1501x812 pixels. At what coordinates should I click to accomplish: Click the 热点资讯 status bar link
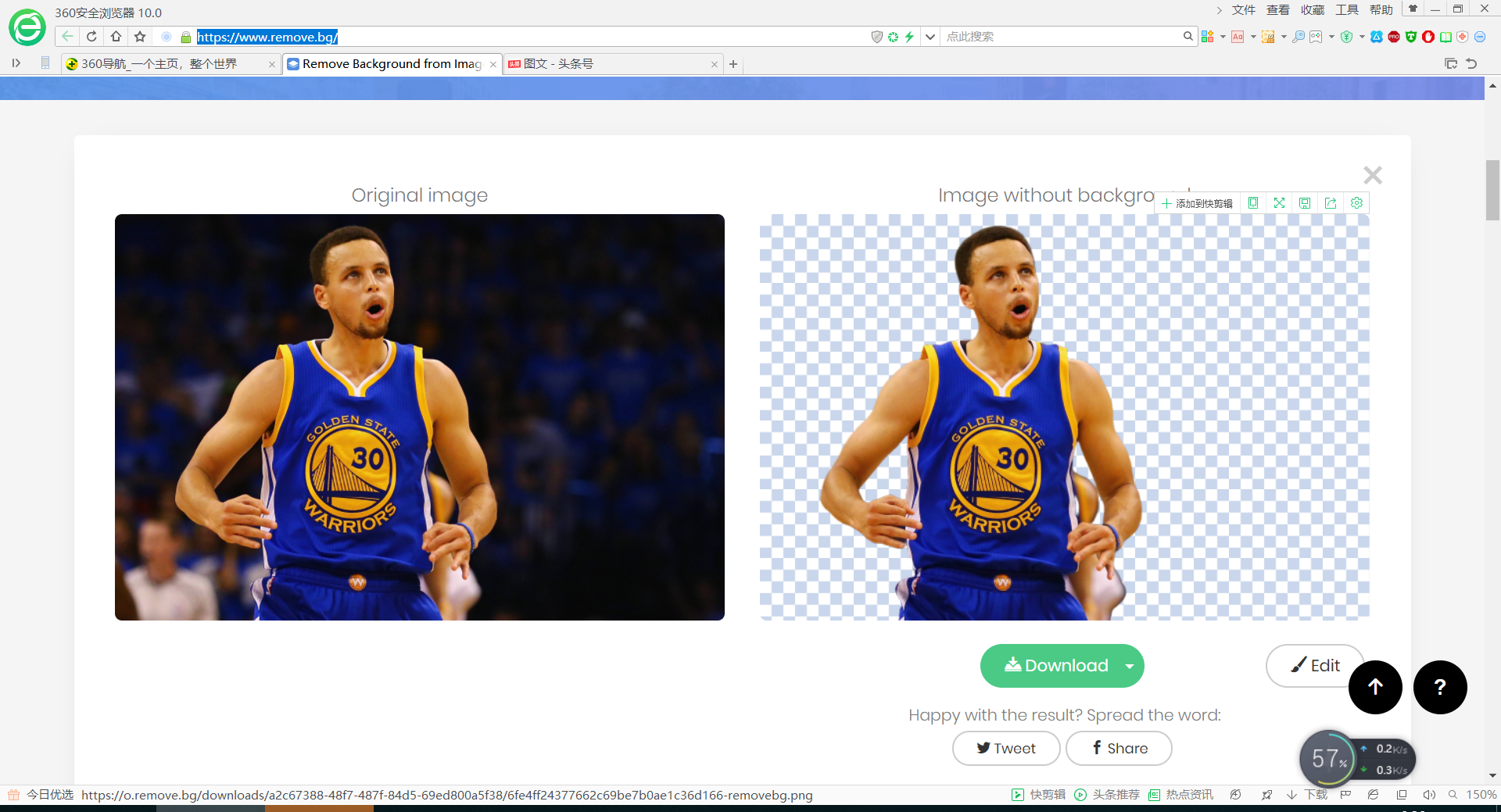pos(1181,795)
